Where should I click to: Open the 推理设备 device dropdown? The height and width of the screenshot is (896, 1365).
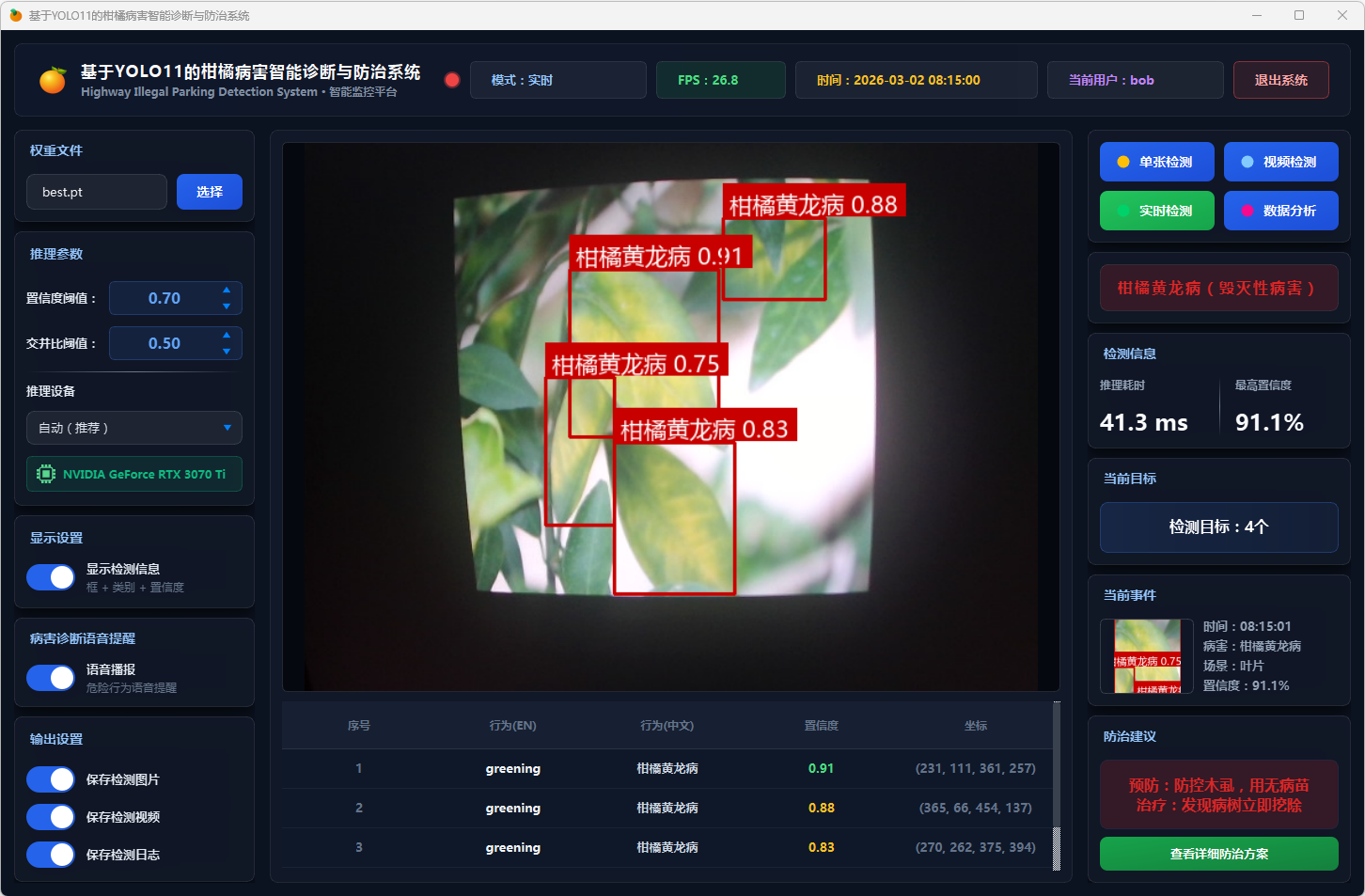(134, 428)
